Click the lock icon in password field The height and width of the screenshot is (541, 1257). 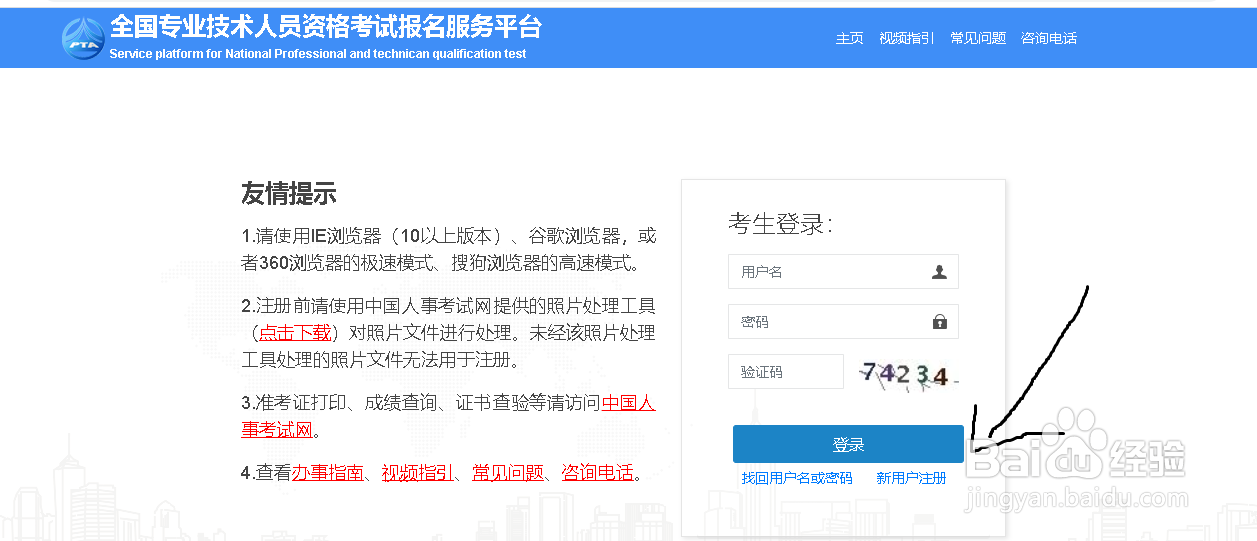tap(939, 322)
